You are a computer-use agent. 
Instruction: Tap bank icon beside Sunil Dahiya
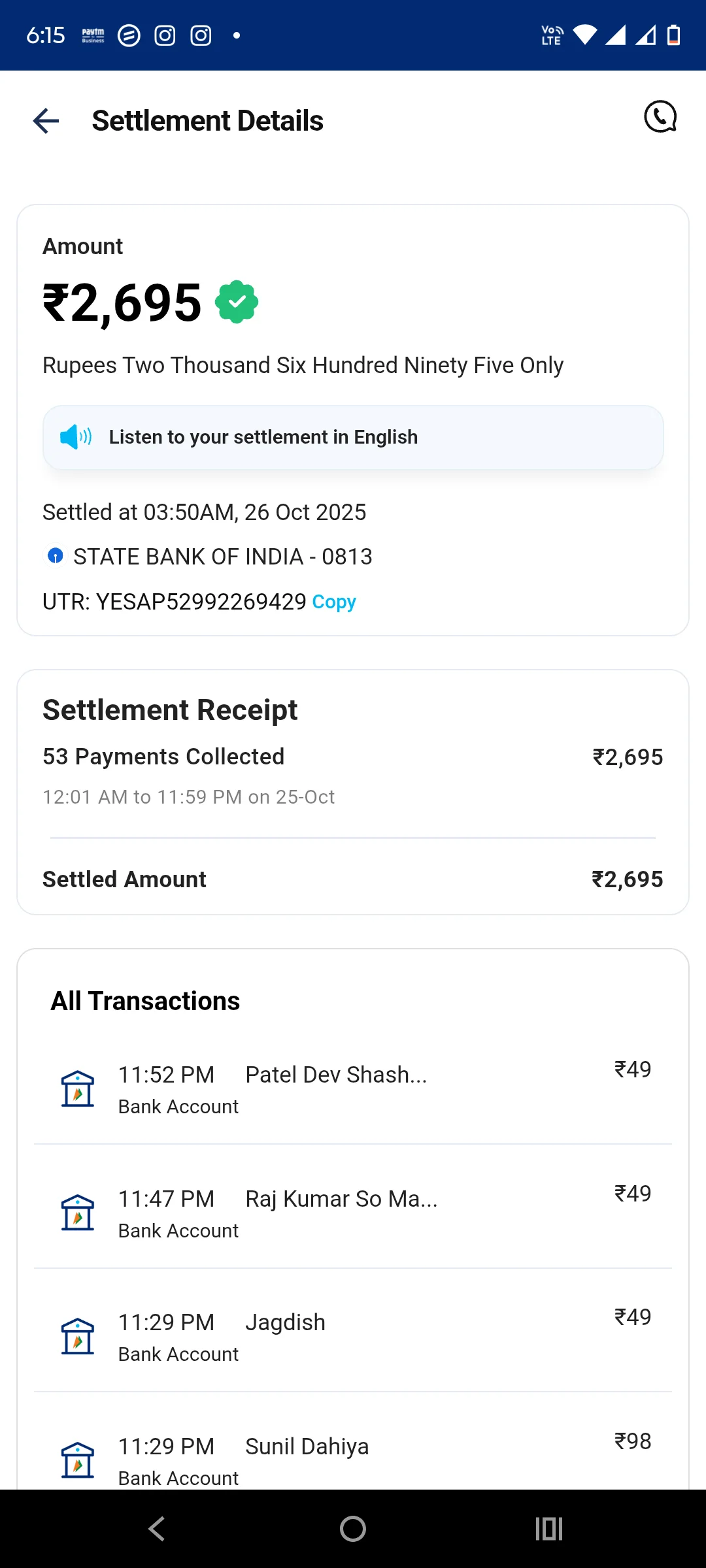pos(78,1460)
